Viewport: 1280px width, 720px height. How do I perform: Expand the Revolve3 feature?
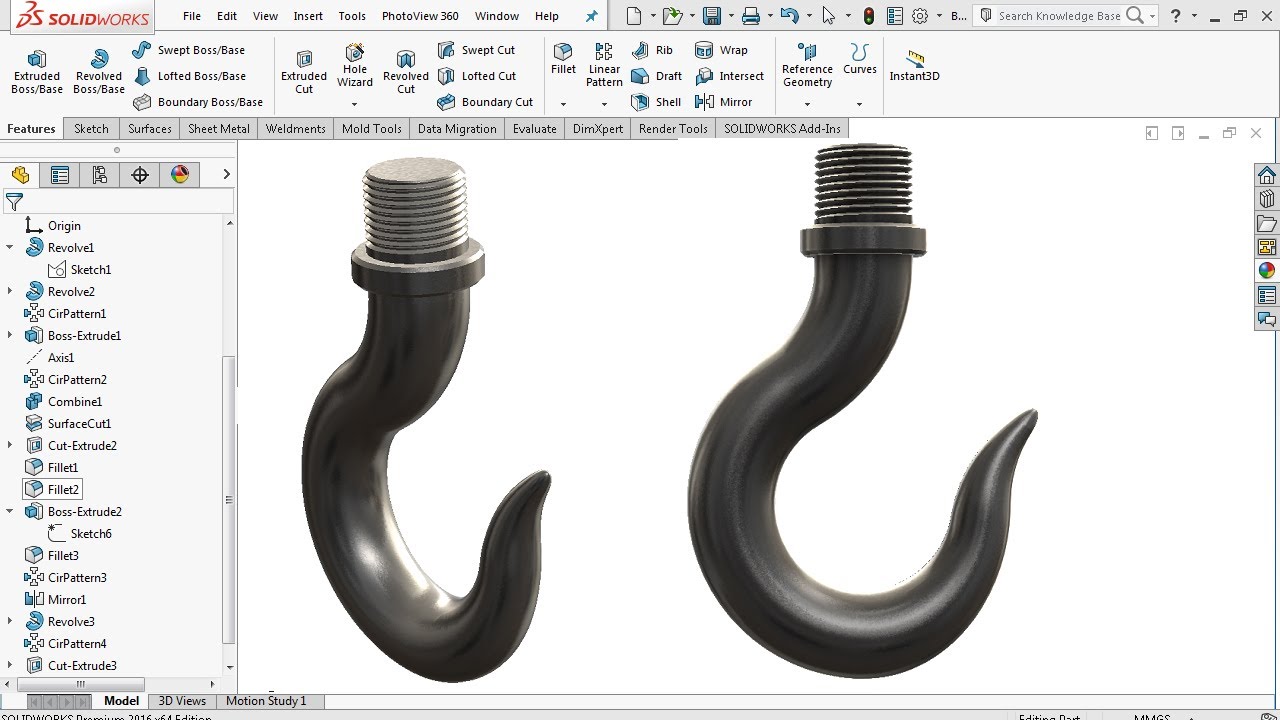[10, 621]
